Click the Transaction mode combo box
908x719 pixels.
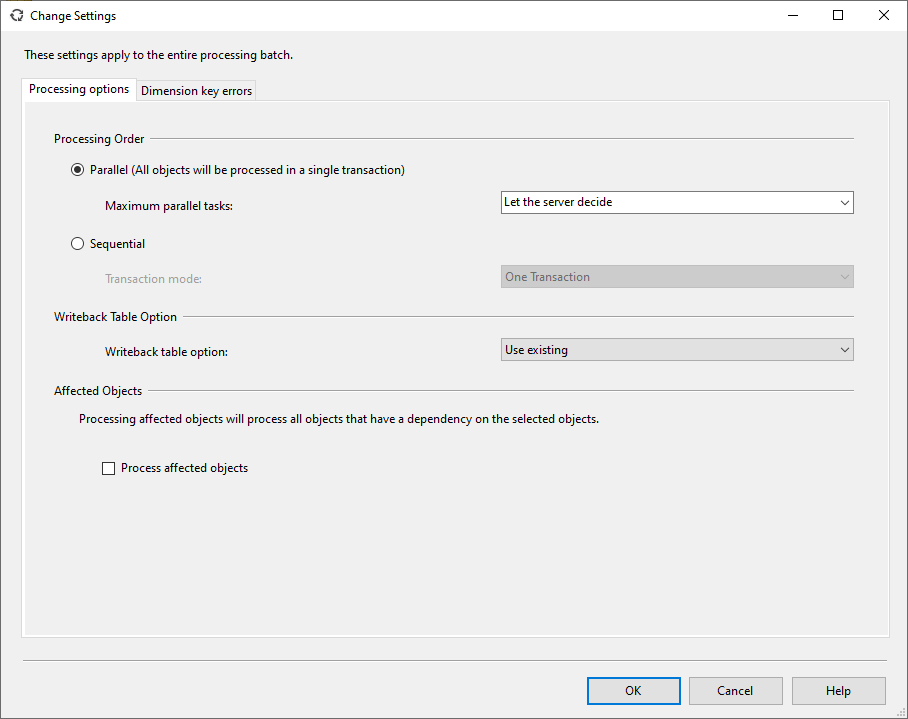[677, 277]
